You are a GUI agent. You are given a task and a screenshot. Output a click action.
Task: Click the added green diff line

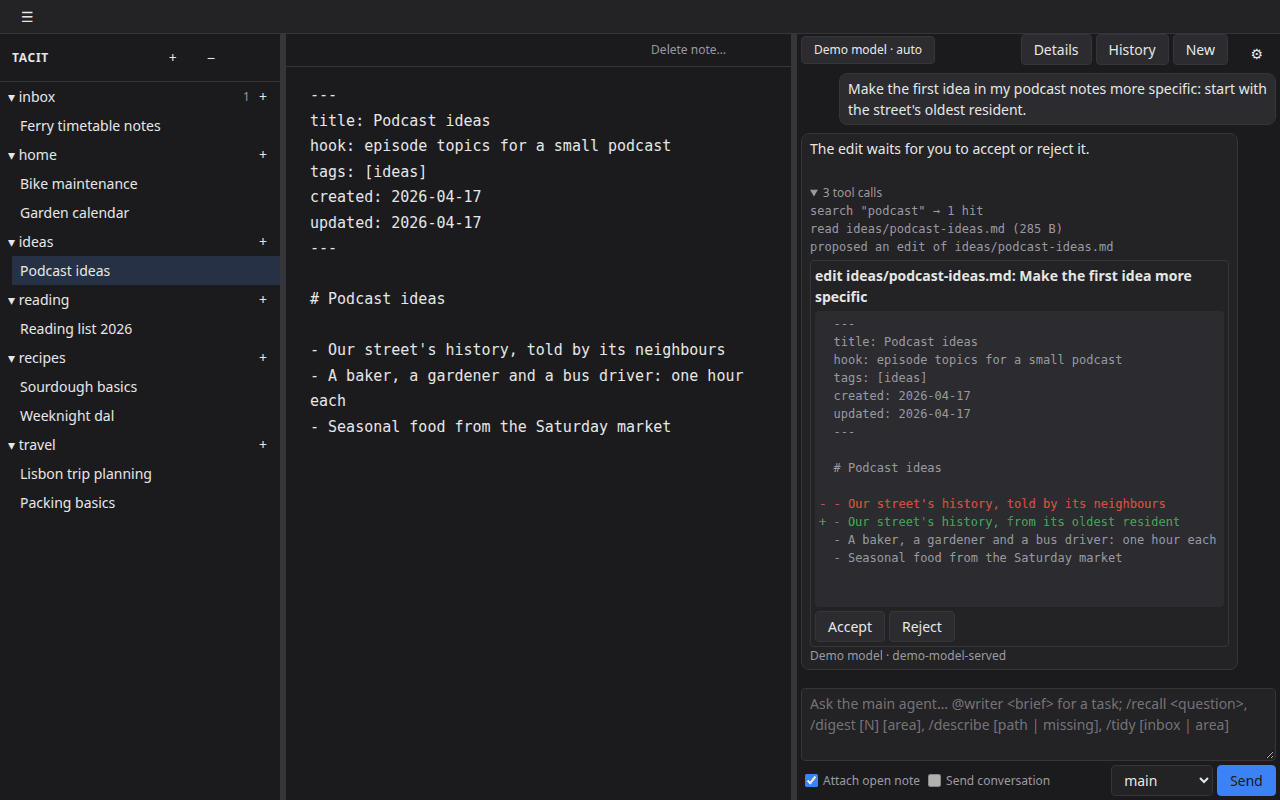click(999, 522)
